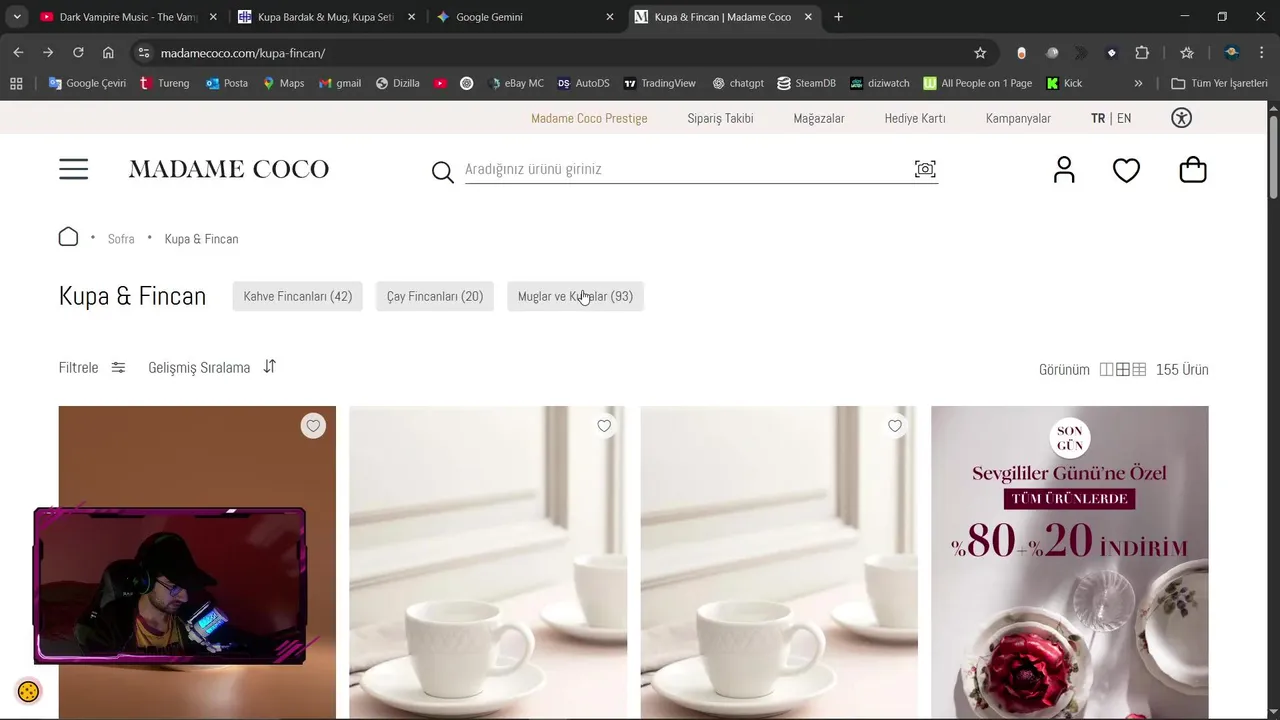
Task: Open the Chrome profile avatar
Action: (x=1232, y=53)
